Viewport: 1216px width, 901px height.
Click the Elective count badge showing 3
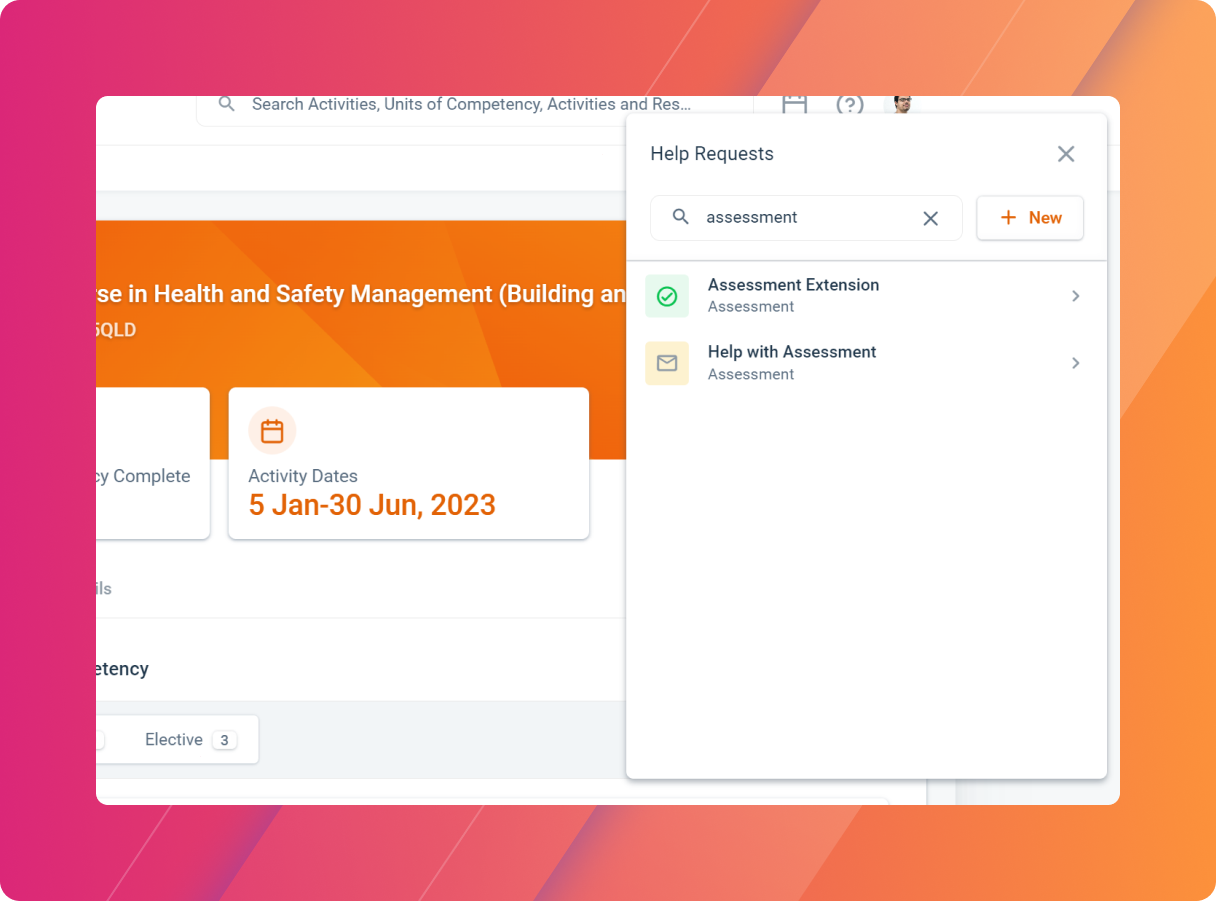point(224,740)
